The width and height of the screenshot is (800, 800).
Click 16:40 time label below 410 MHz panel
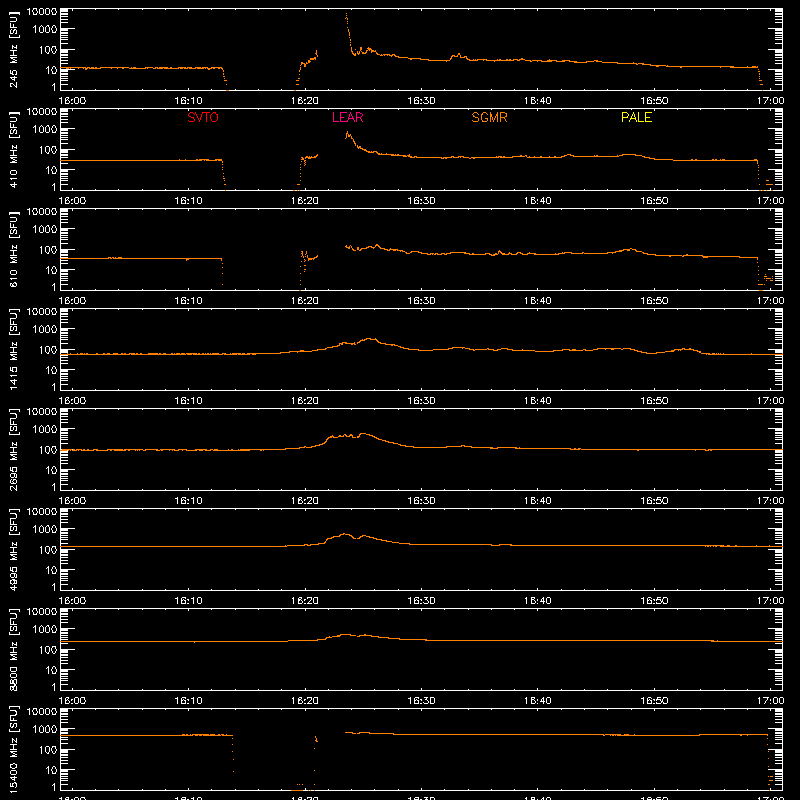coord(538,201)
